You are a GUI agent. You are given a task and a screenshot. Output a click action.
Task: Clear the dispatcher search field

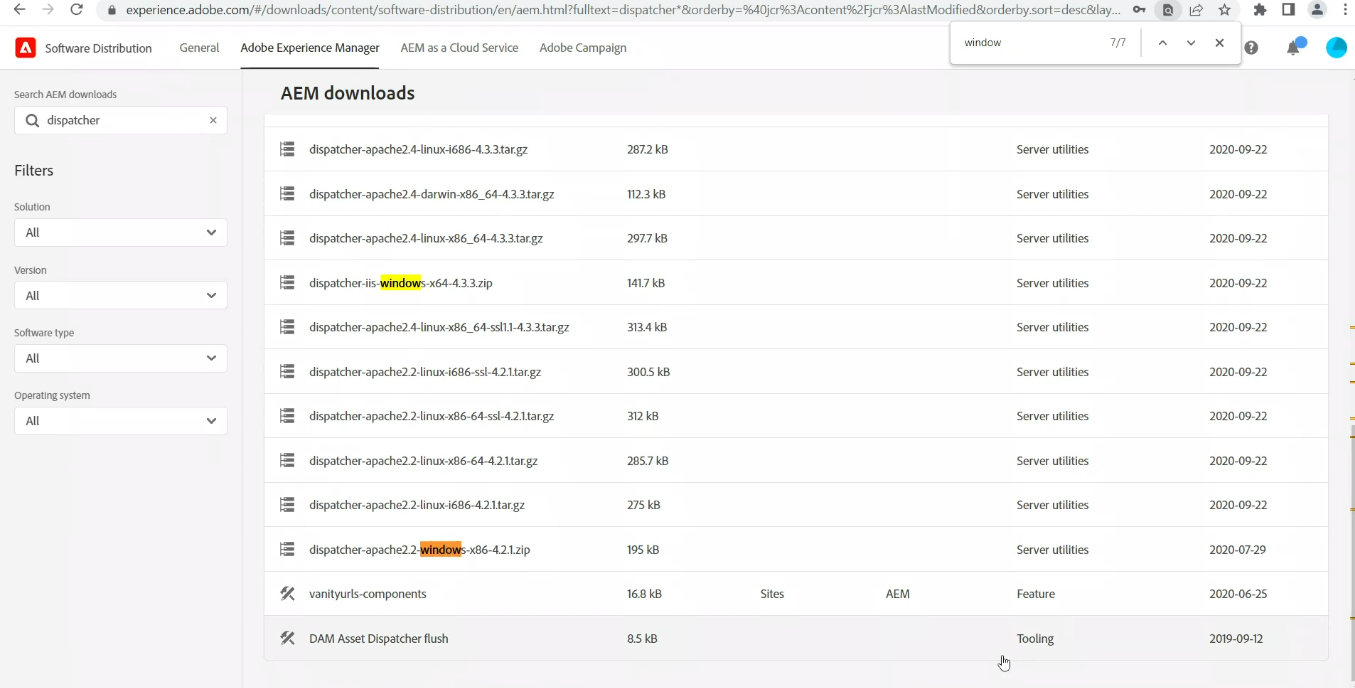coord(212,119)
